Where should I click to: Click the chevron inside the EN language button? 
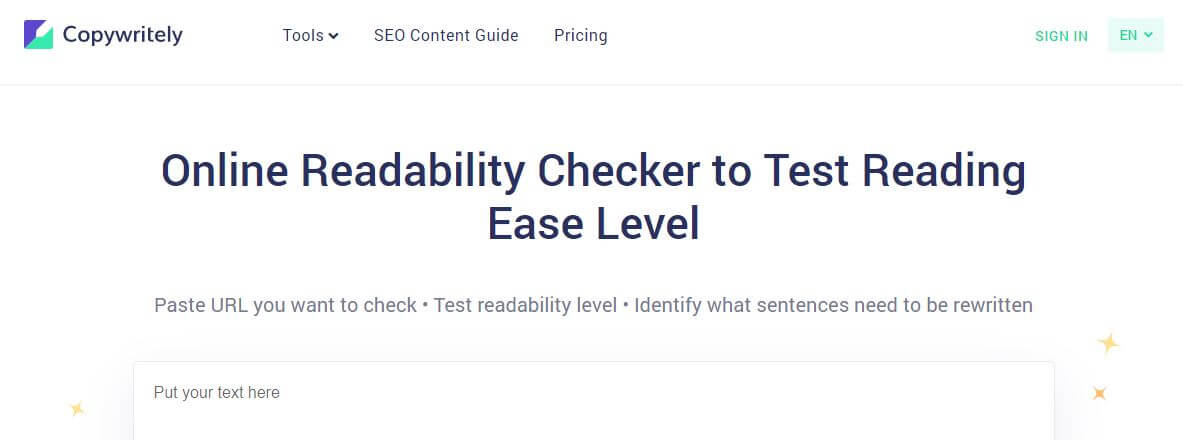pos(1148,35)
